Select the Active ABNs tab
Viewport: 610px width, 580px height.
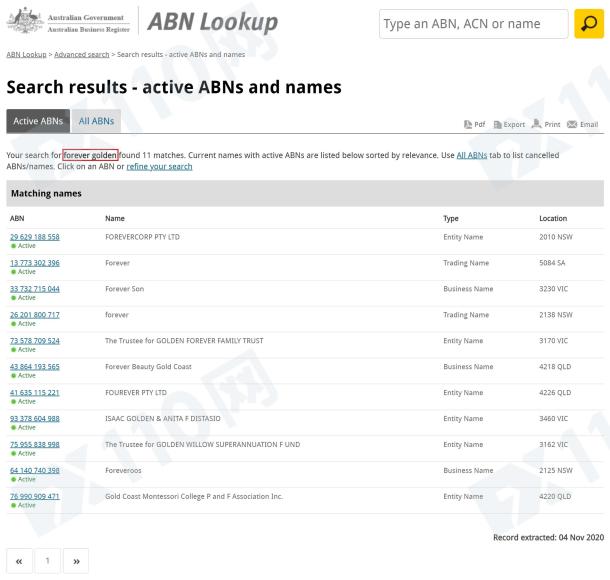38,121
